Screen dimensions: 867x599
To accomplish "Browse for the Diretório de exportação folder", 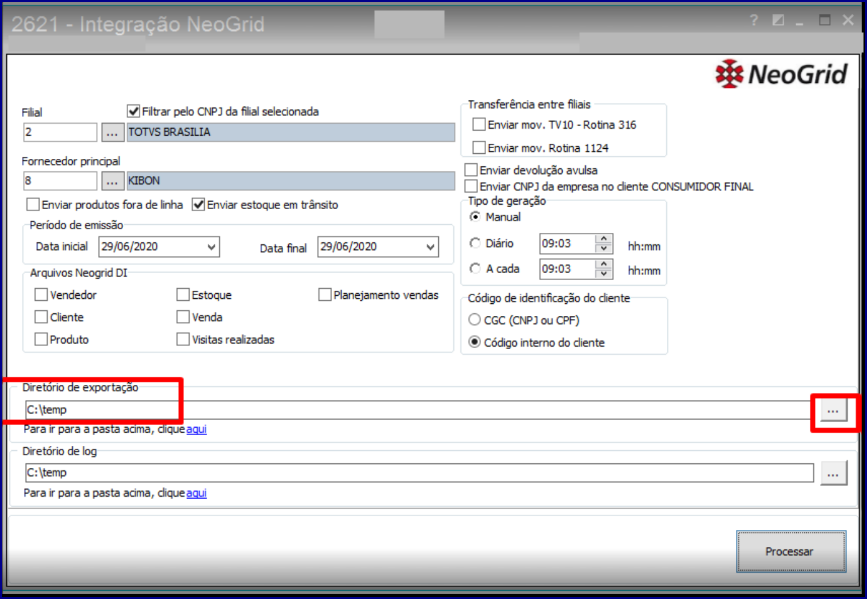I will [x=833, y=410].
